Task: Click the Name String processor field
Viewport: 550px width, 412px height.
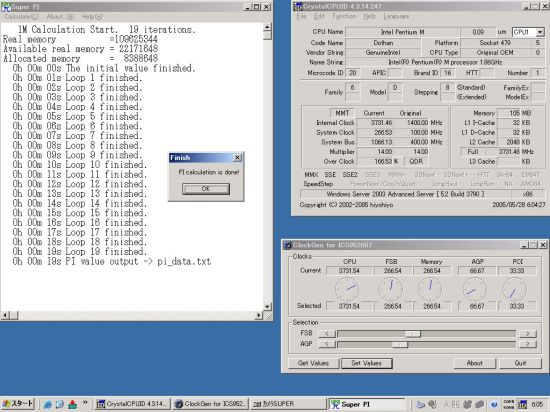Action: [444, 62]
